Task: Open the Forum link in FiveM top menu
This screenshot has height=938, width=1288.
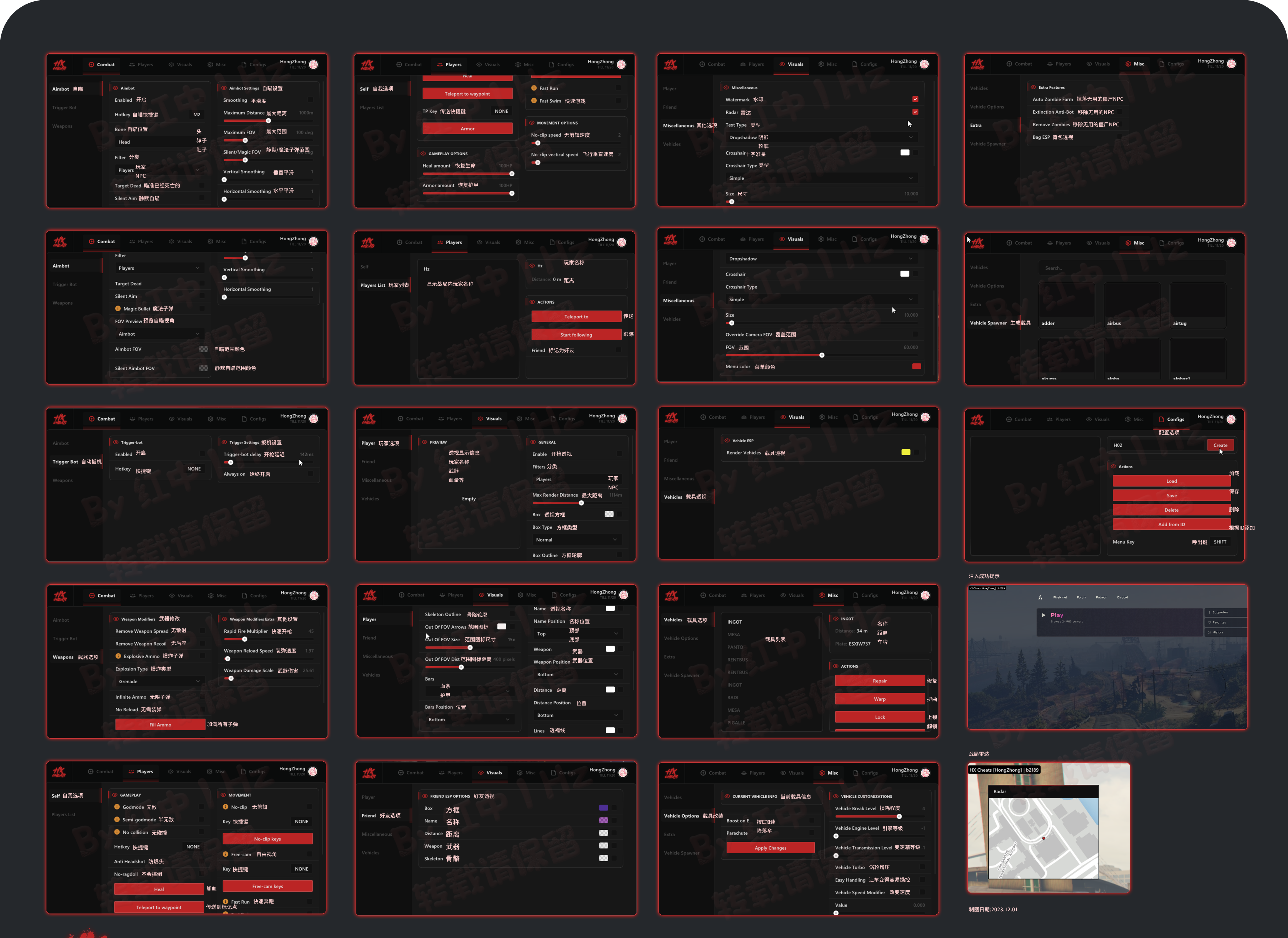Action: pyautogui.click(x=1081, y=597)
